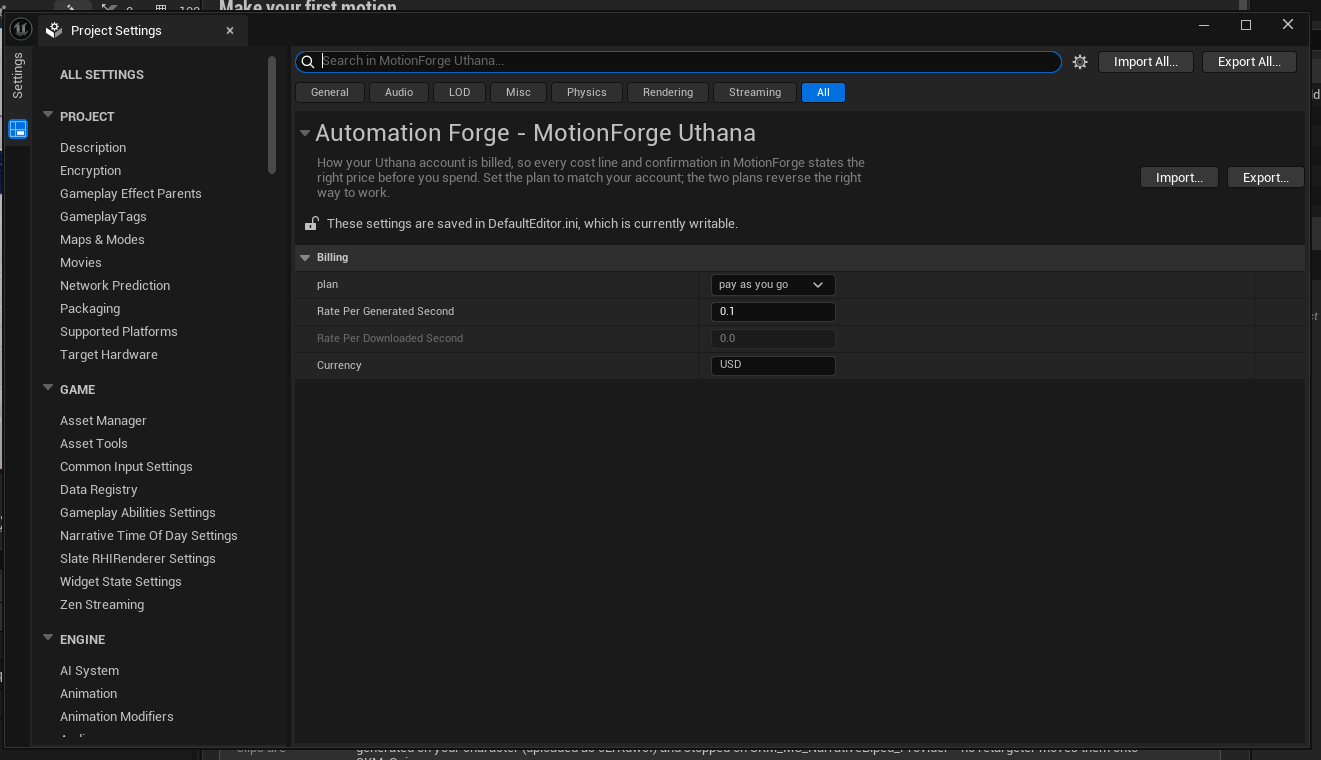The image size is (1321, 760).
Task: Close the Project Settings tab
Action: click(229, 30)
